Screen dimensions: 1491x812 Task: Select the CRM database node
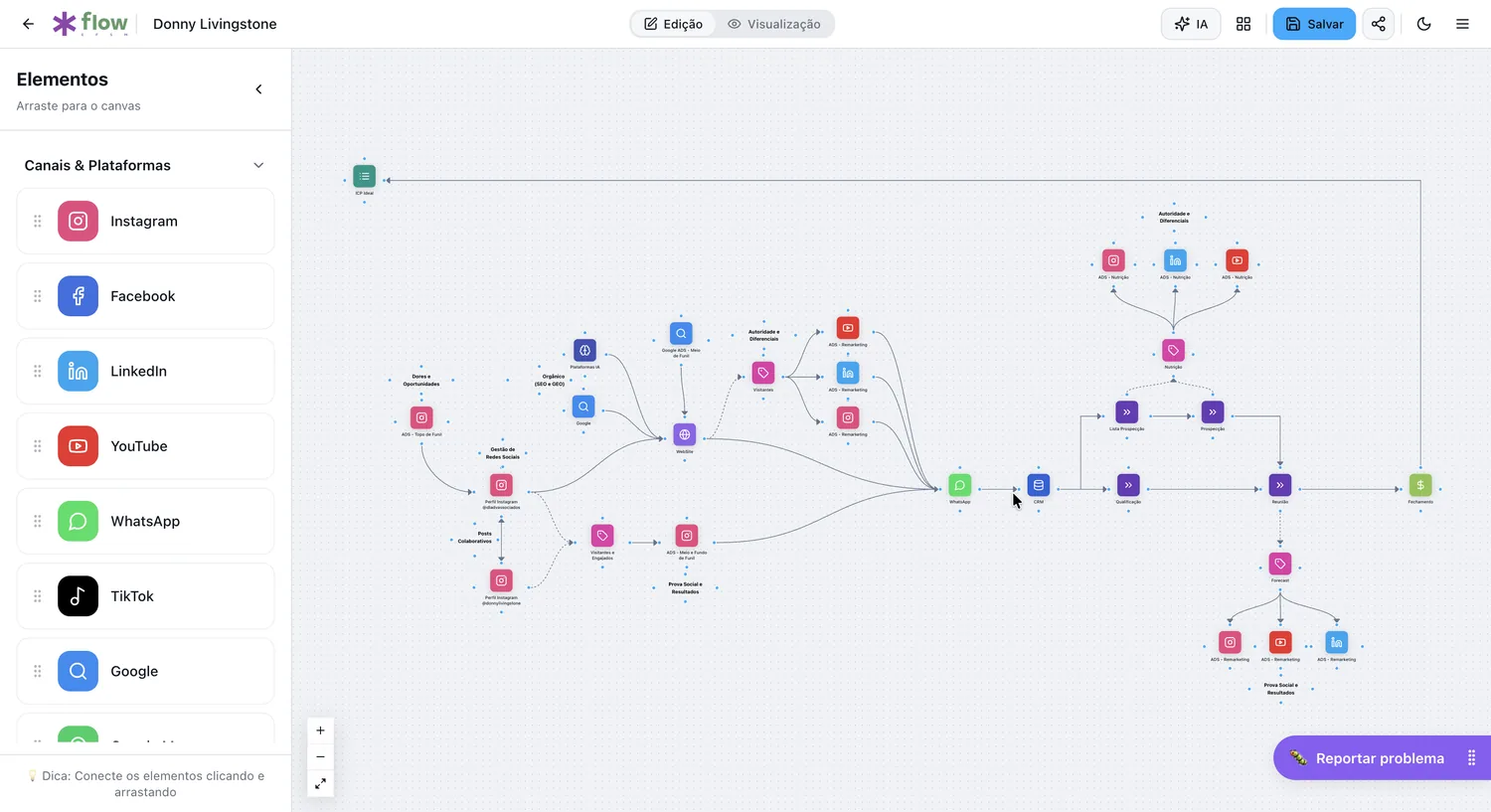[1039, 485]
